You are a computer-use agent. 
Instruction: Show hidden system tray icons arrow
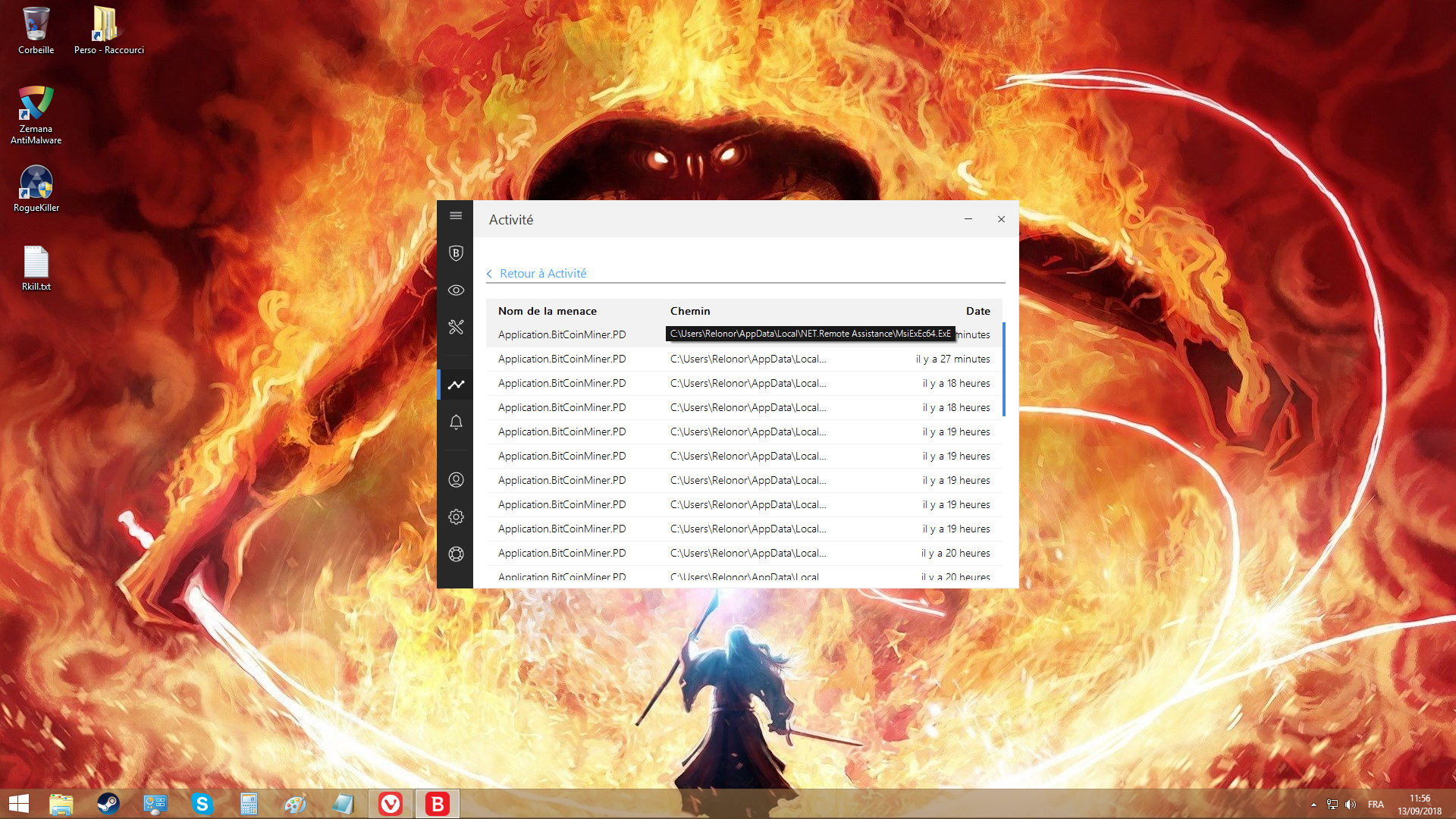1313,805
